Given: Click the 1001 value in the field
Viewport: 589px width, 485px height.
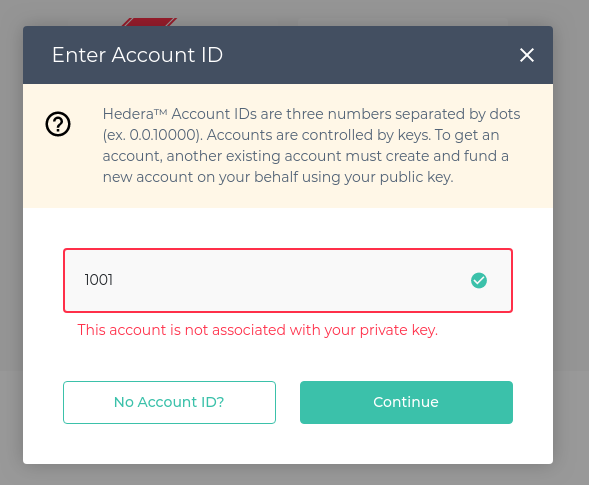Looking at the screenshot, I should [98, 280].
